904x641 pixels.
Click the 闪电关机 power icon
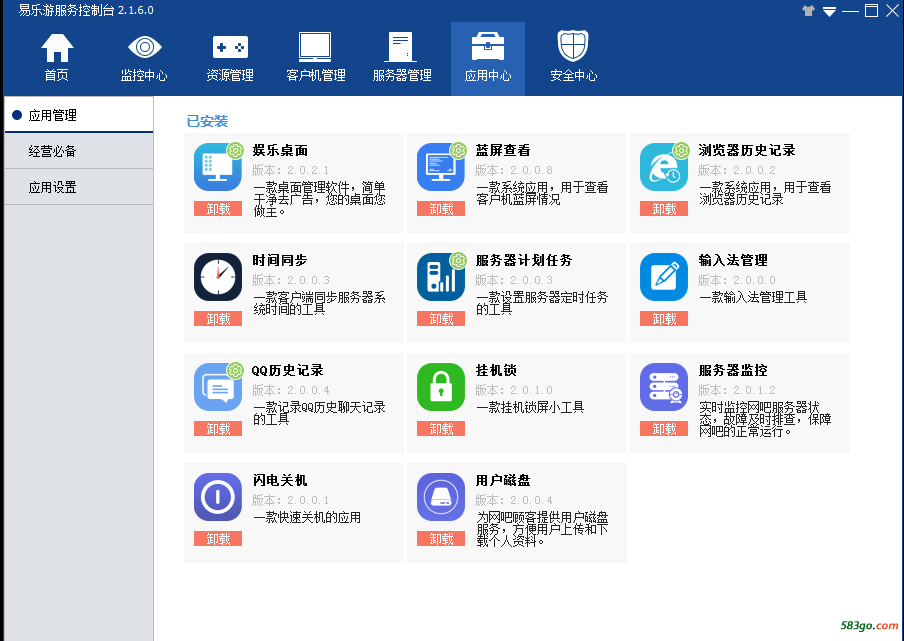pos(218,497)
